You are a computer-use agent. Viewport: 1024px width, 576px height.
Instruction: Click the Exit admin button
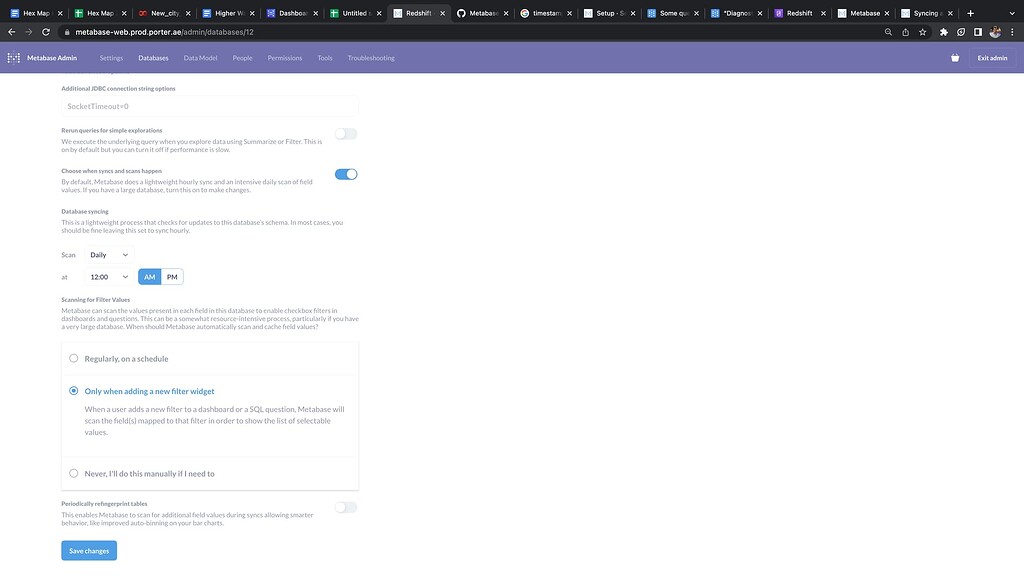point(991,57)
